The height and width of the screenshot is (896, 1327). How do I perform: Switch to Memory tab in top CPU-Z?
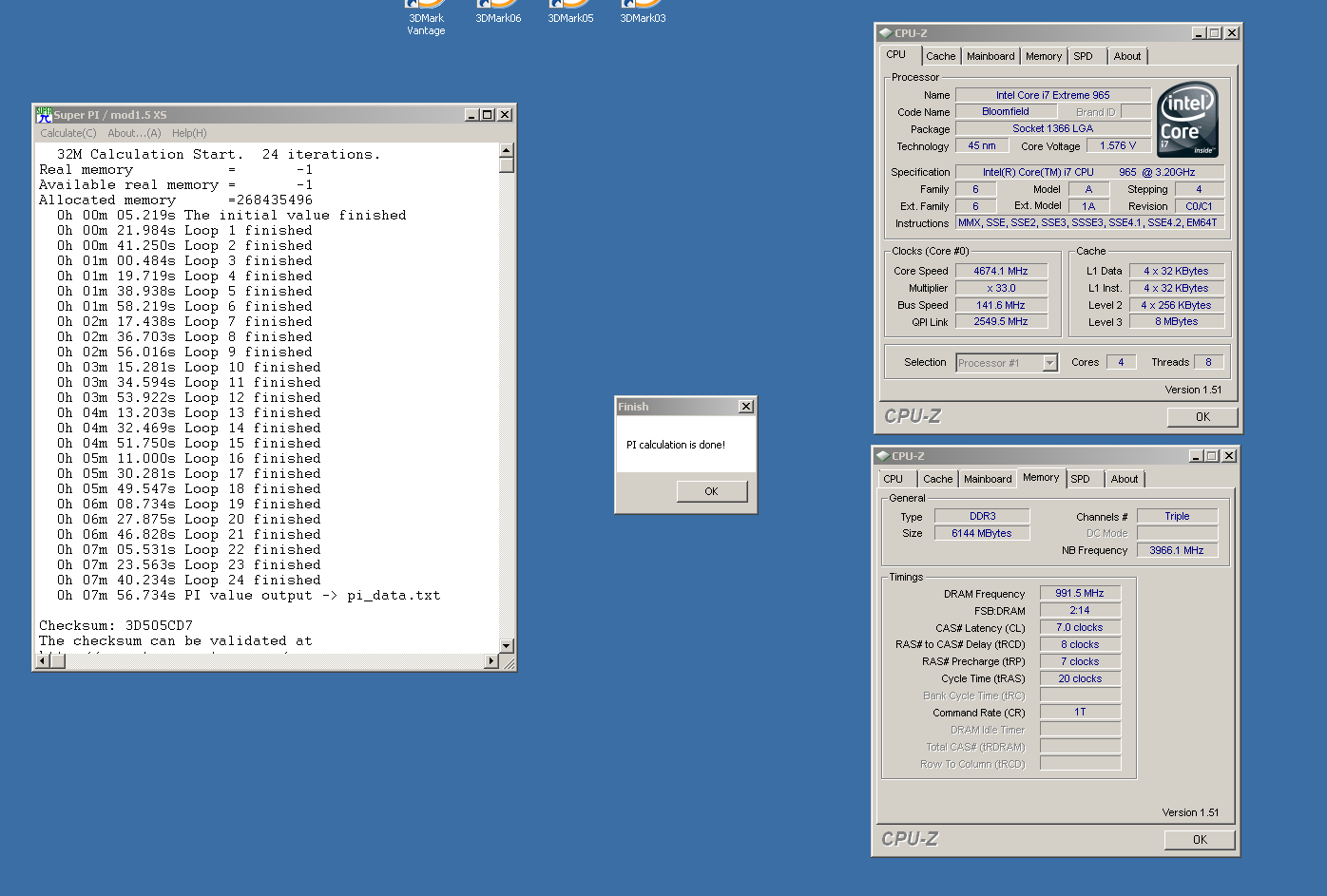tap(1044, 56)
